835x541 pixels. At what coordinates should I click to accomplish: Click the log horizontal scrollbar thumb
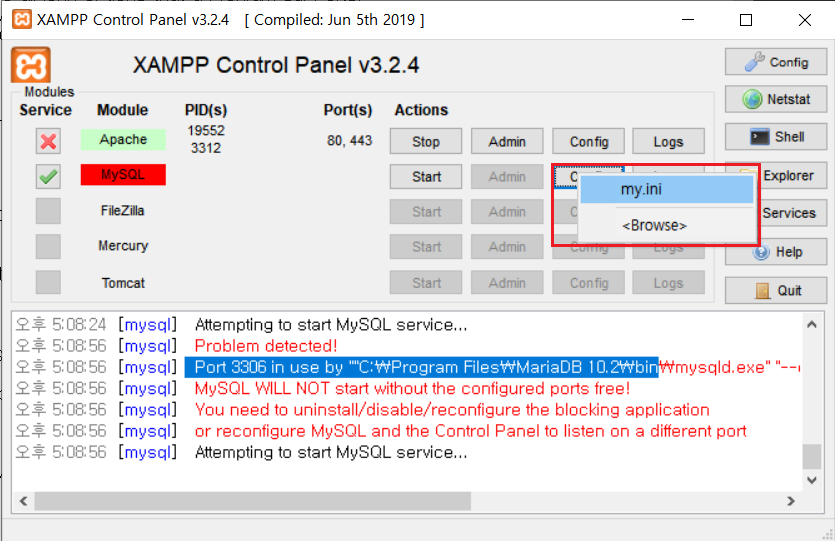point(252,501)
